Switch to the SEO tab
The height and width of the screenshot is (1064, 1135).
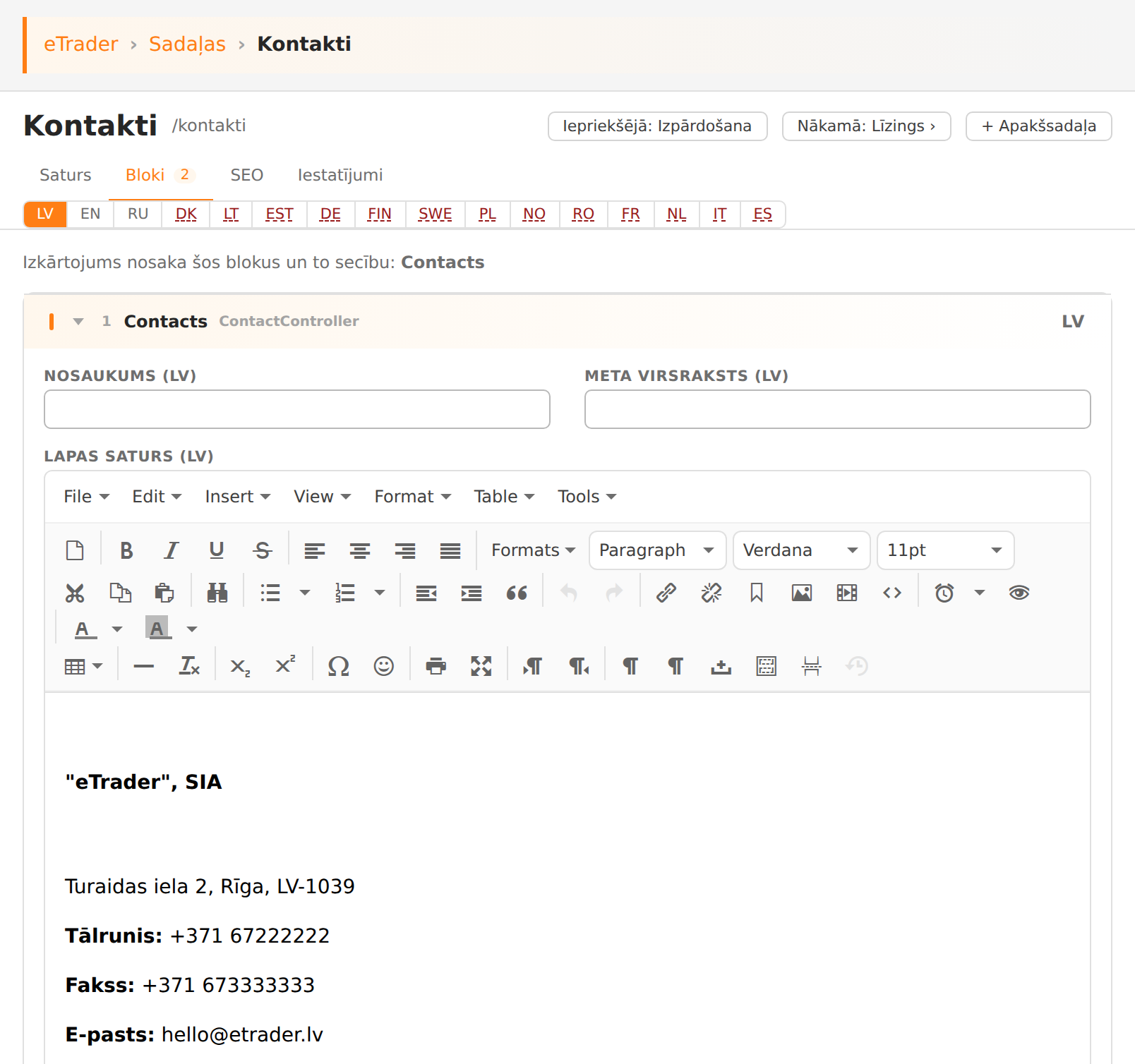[247, 175]
